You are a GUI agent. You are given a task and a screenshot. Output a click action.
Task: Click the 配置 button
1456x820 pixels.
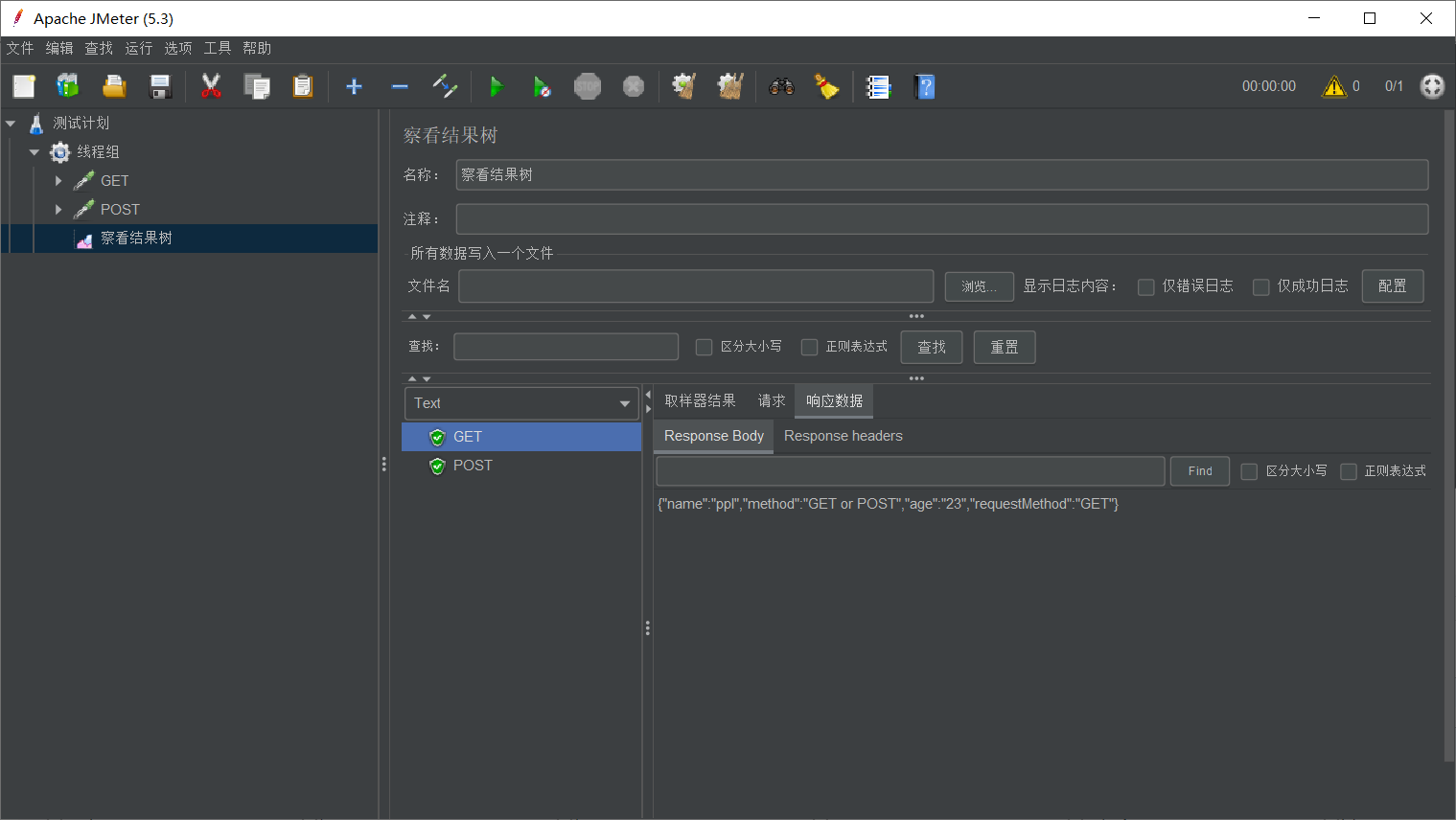pos(1393,286)
